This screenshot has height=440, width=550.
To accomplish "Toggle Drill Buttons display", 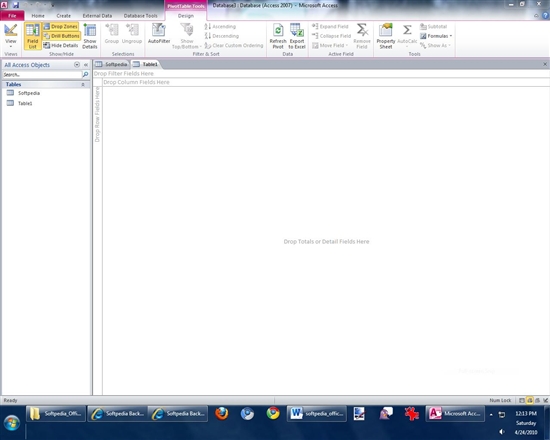I will pyautogui.click(x=61, y=36).
